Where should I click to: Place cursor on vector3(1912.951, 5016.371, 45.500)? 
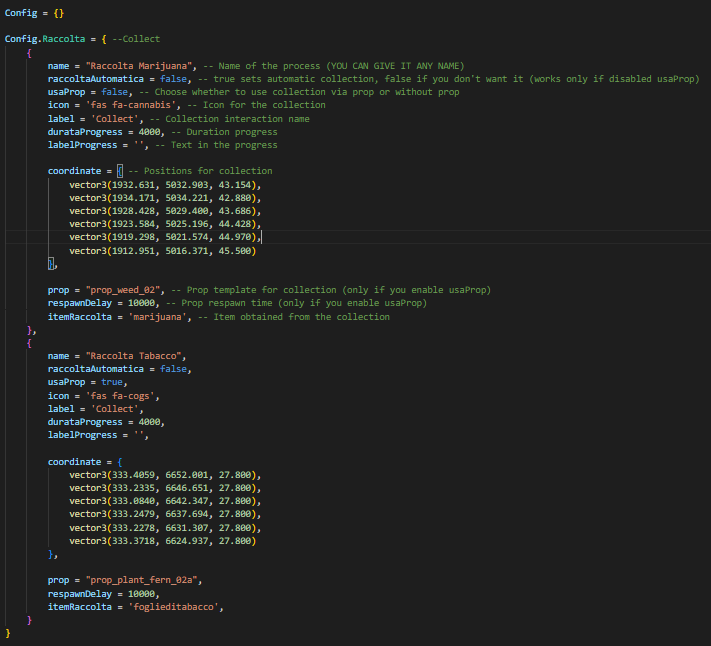coord(162,251)
